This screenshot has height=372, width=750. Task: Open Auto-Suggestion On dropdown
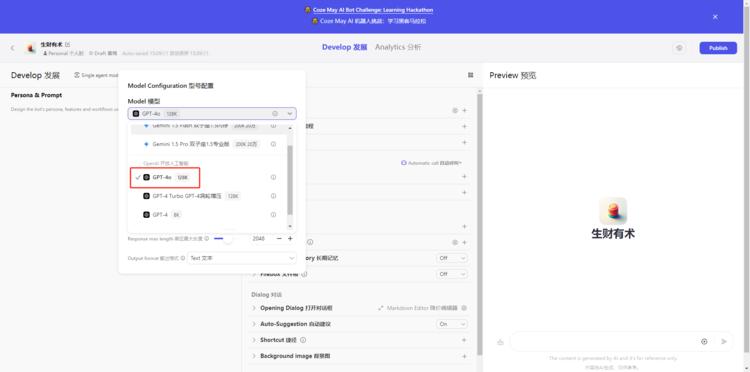click(x=452, y=324)
